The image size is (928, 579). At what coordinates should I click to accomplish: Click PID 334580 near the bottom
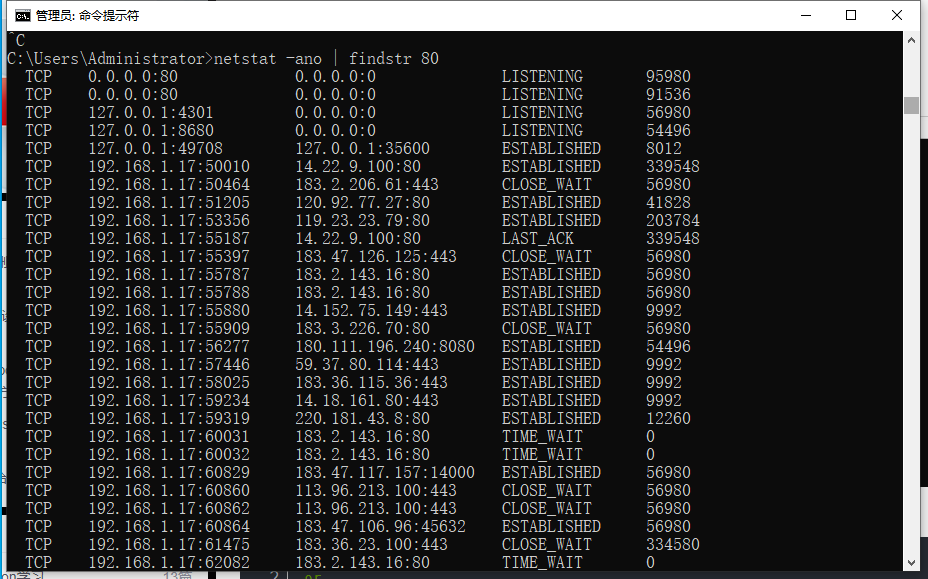click(672, 544)
